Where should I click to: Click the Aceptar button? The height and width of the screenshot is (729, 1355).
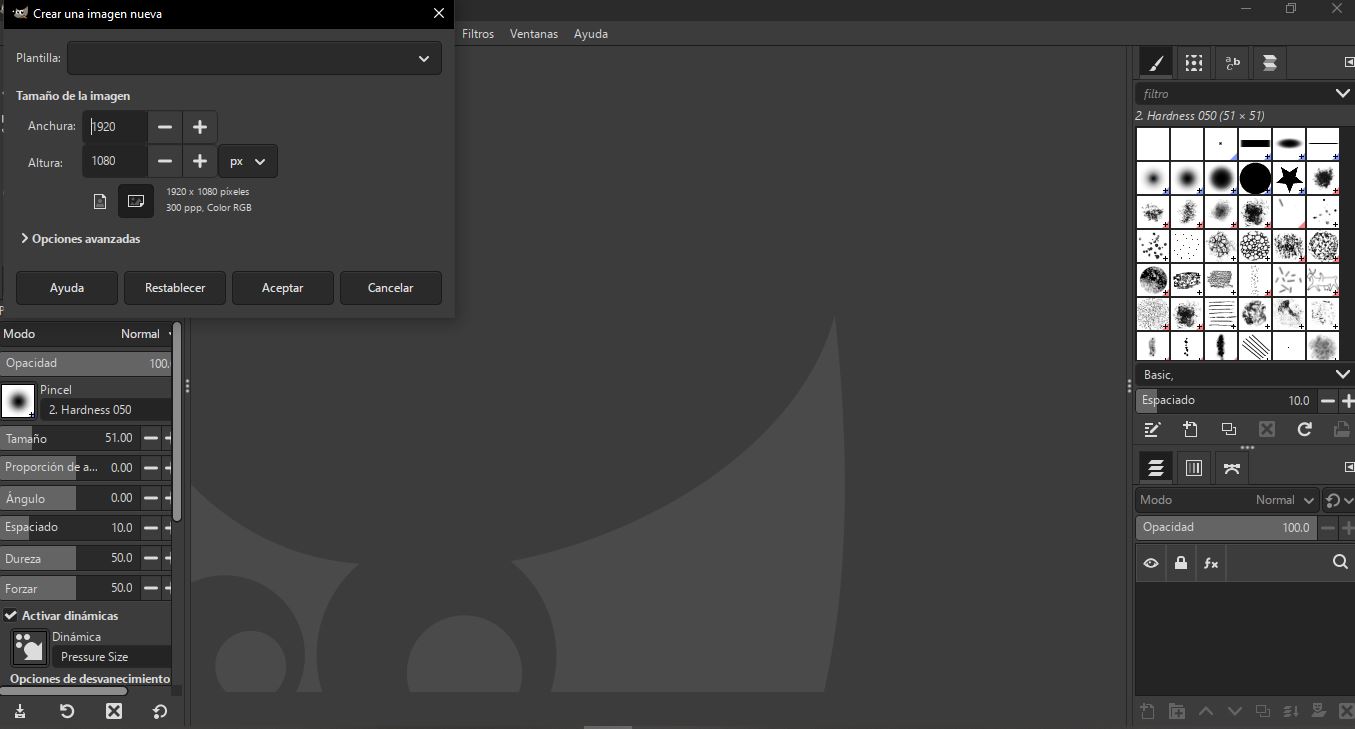tap(283, 287)
